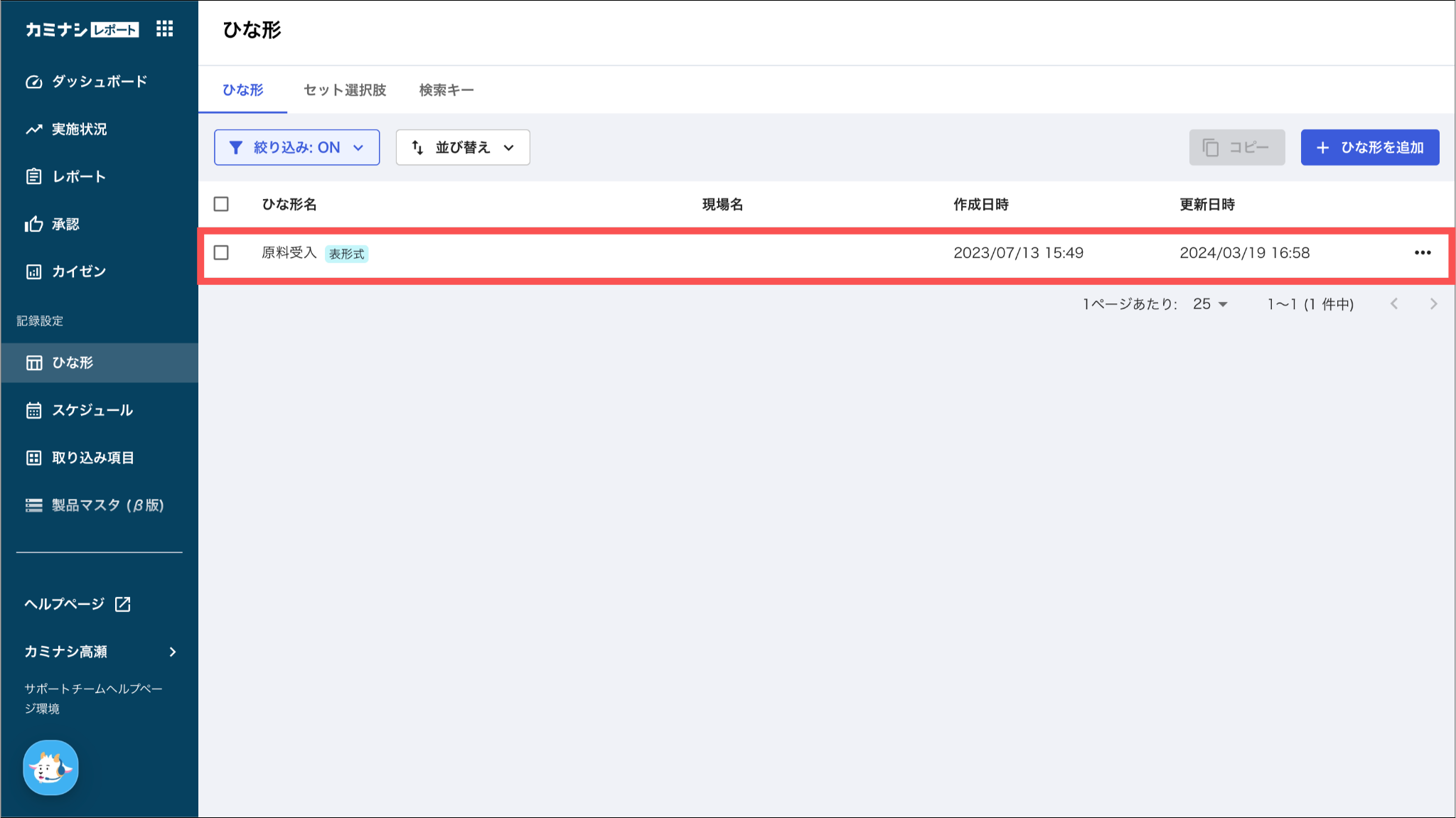Click the 承認 thumbs-up icon
This screenshot has width=1456, height=818.
[x=33, y=225]
